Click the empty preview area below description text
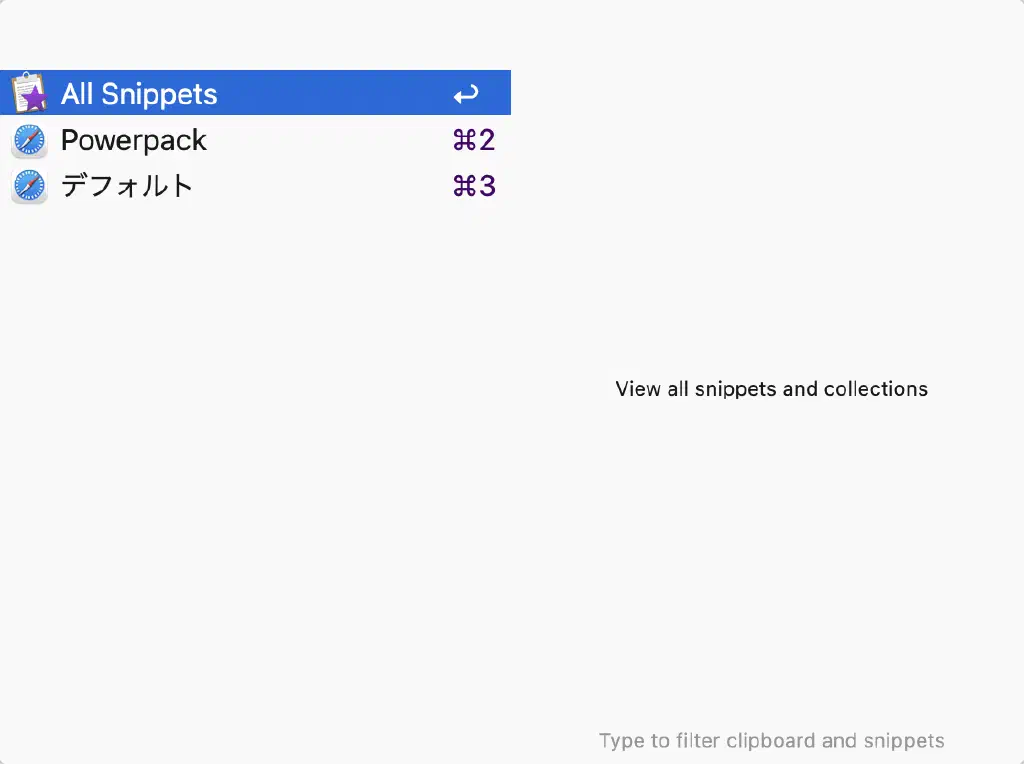This screenshot has height=764, width=1024. click(x=770, y=560)
